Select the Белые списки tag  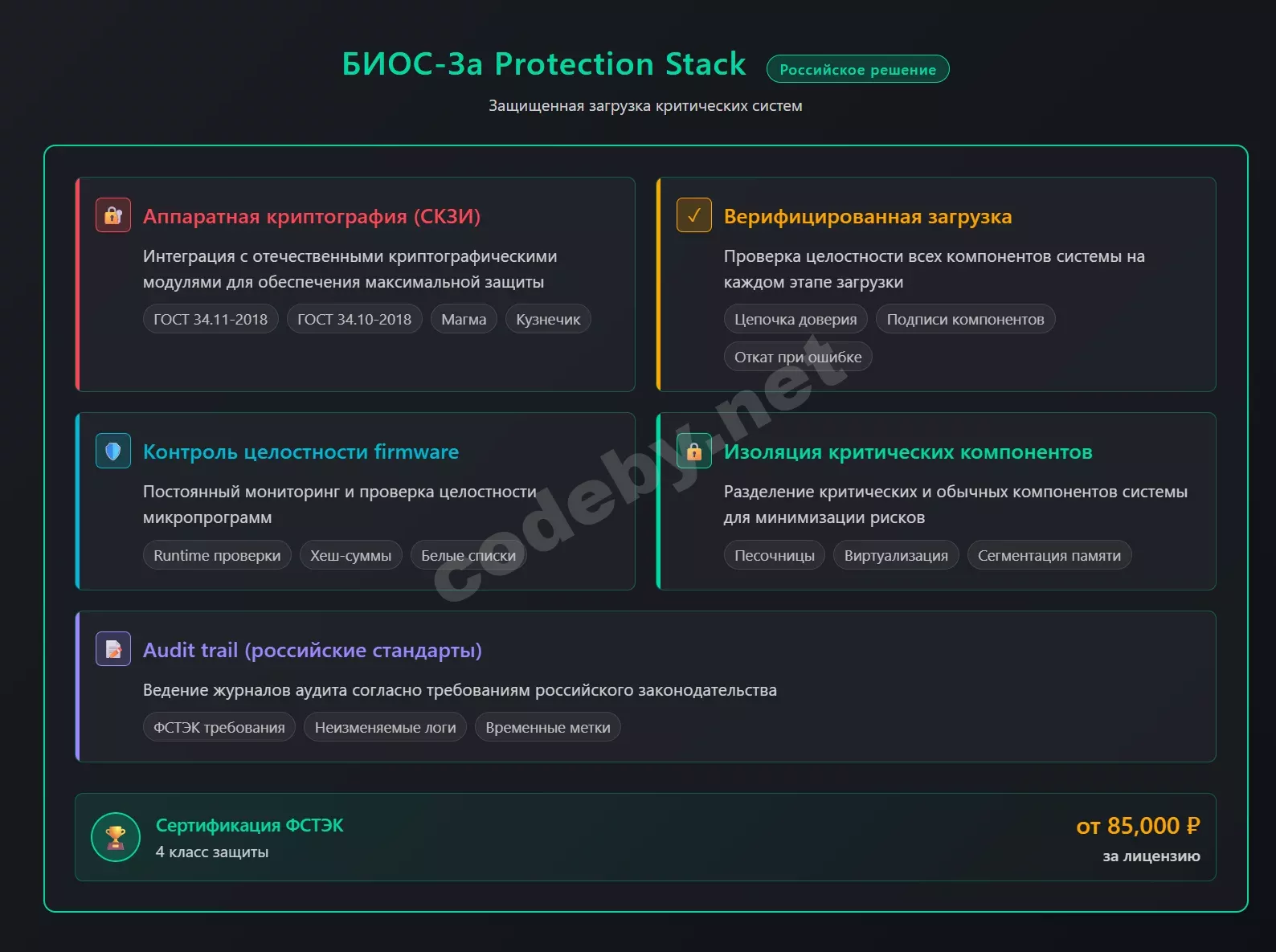[x=468, y=554]
